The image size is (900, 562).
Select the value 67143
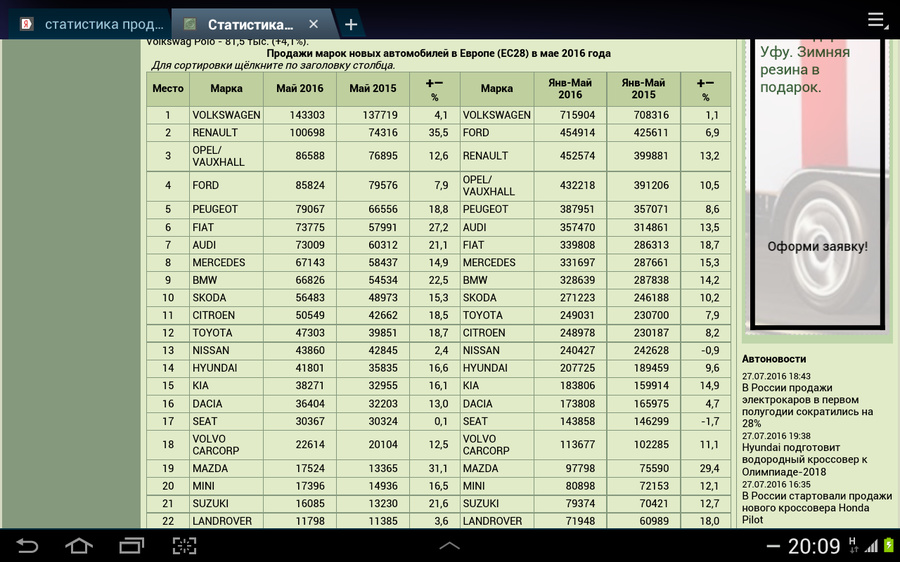pos(310,262)
